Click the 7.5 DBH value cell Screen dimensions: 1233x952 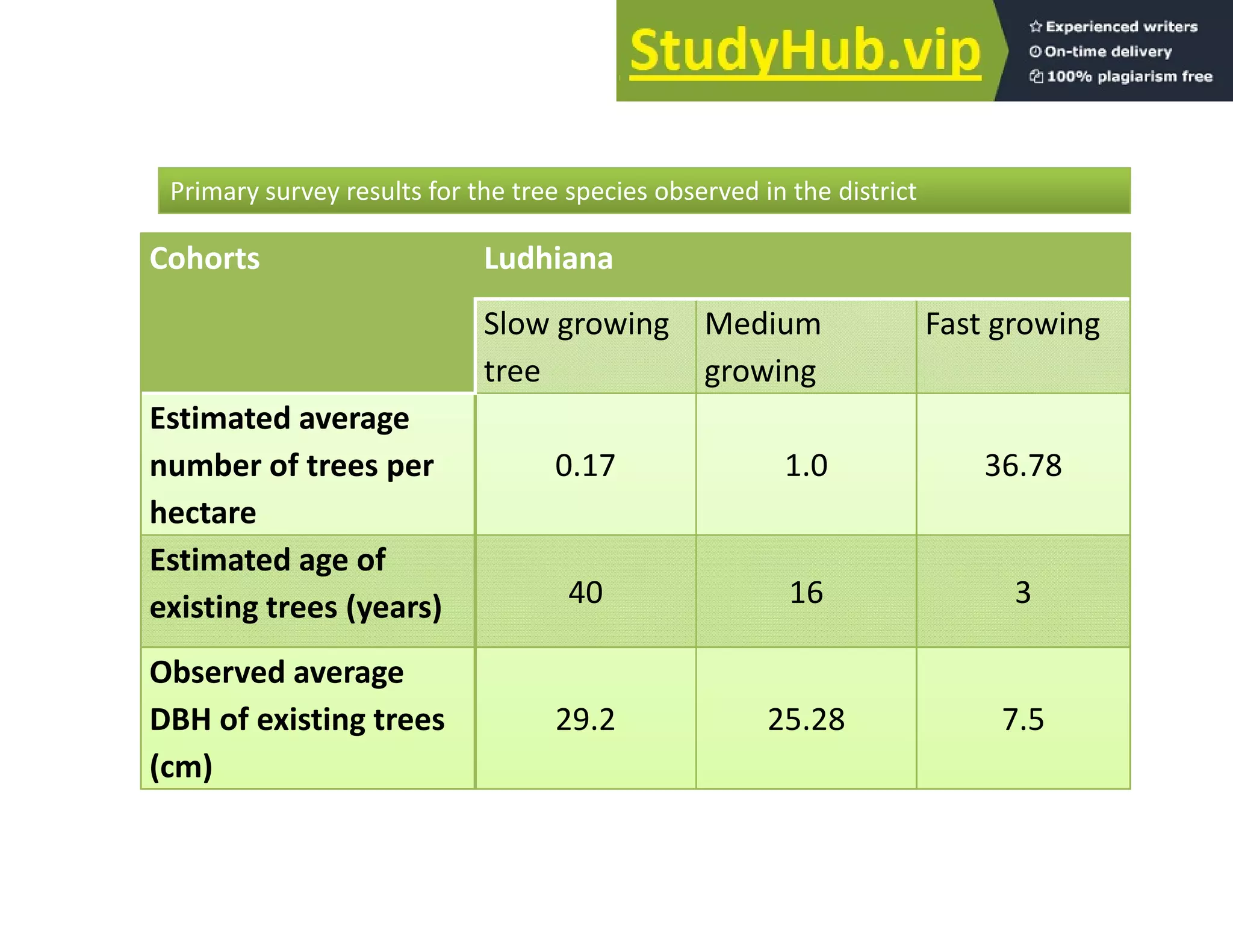point(1023,719)
